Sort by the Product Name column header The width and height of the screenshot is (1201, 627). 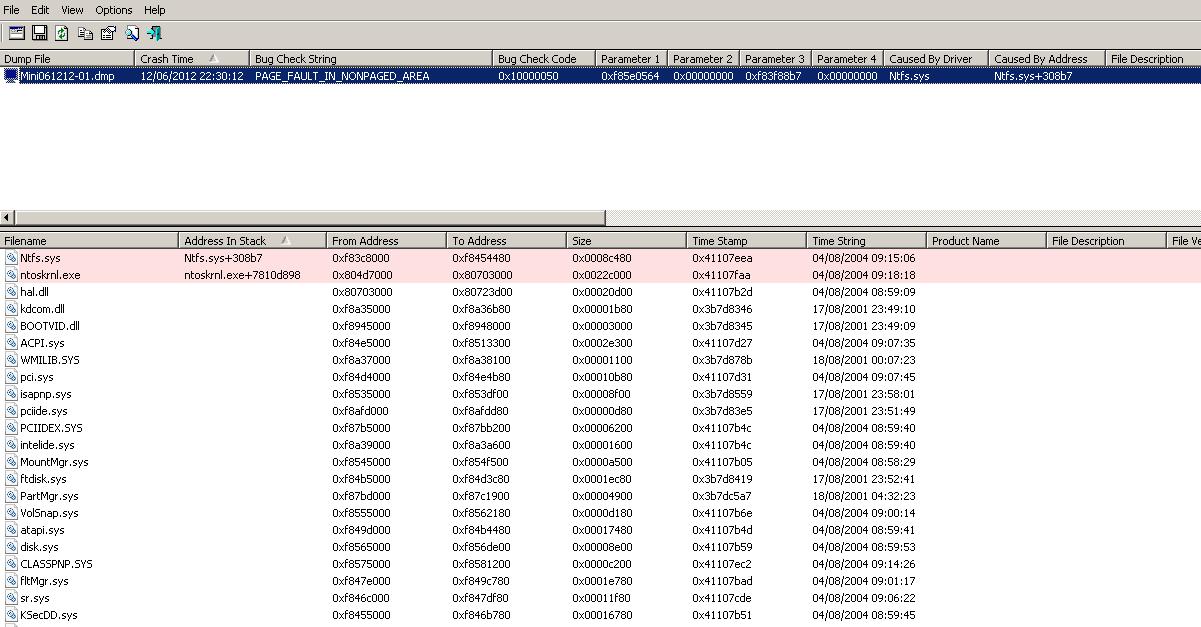point(987,241)
